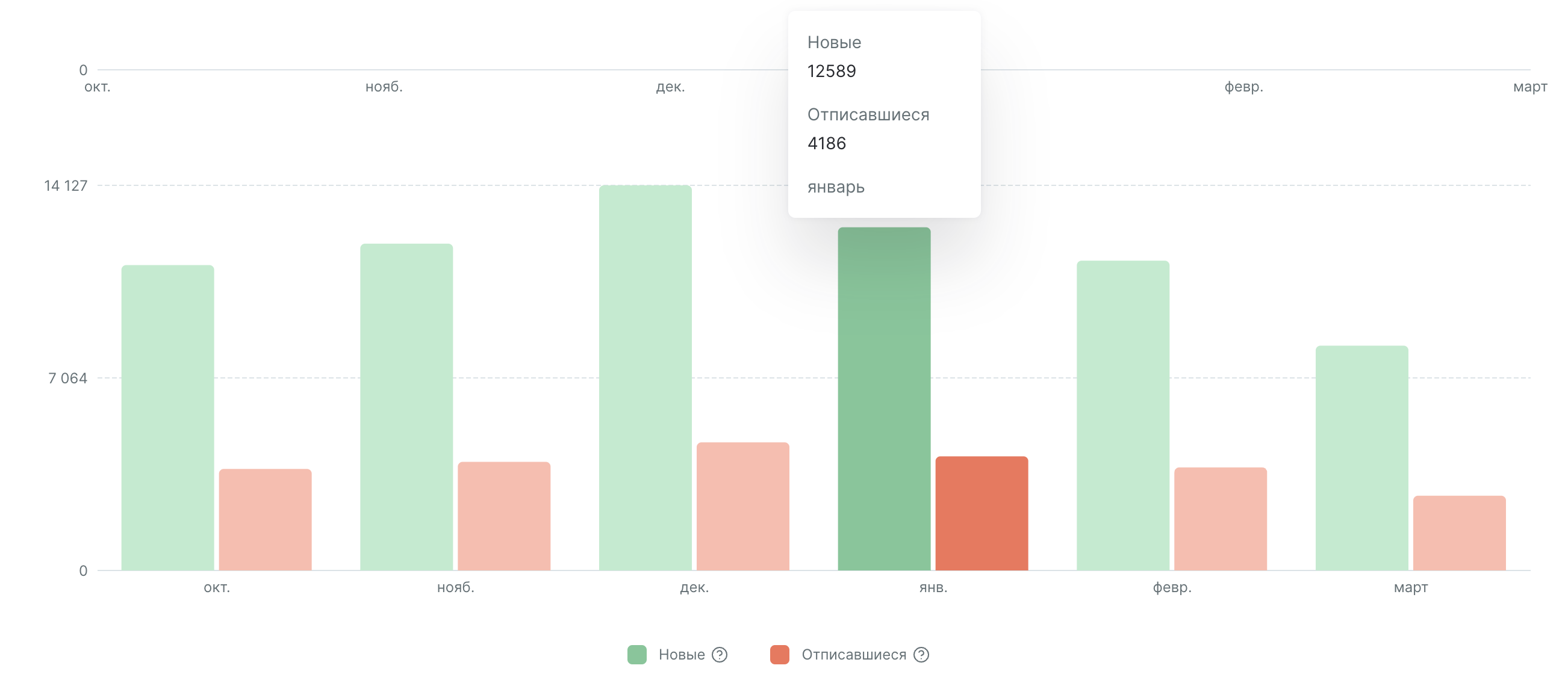The height and width of the screenshot is (686, 1568).
Task: Click the Новые legend label
Action: [681, 654]
